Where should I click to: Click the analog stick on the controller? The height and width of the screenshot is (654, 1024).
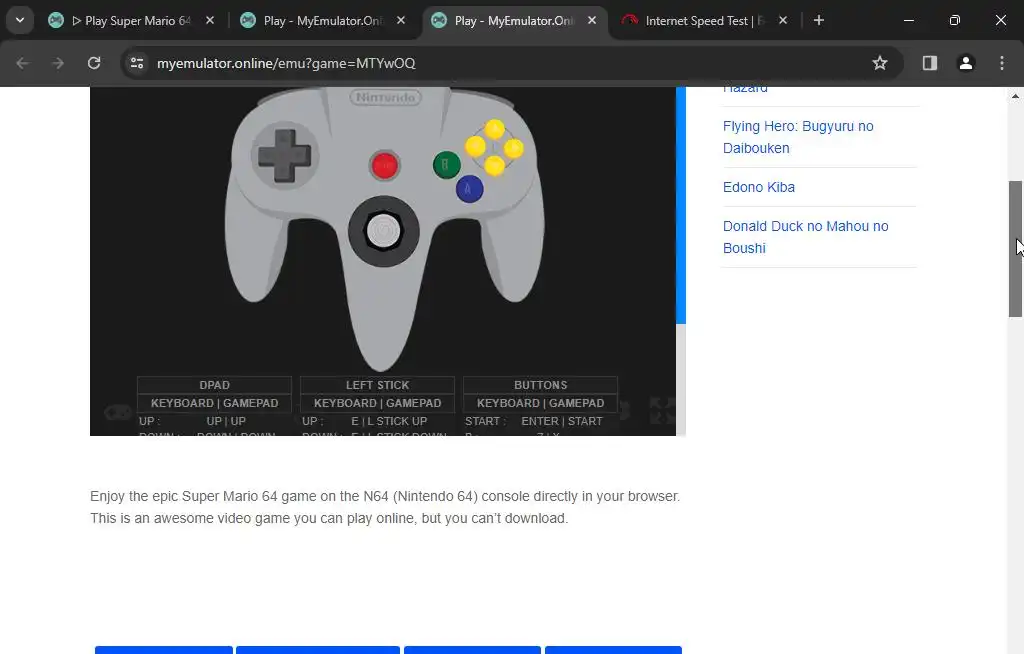point(383,231)
